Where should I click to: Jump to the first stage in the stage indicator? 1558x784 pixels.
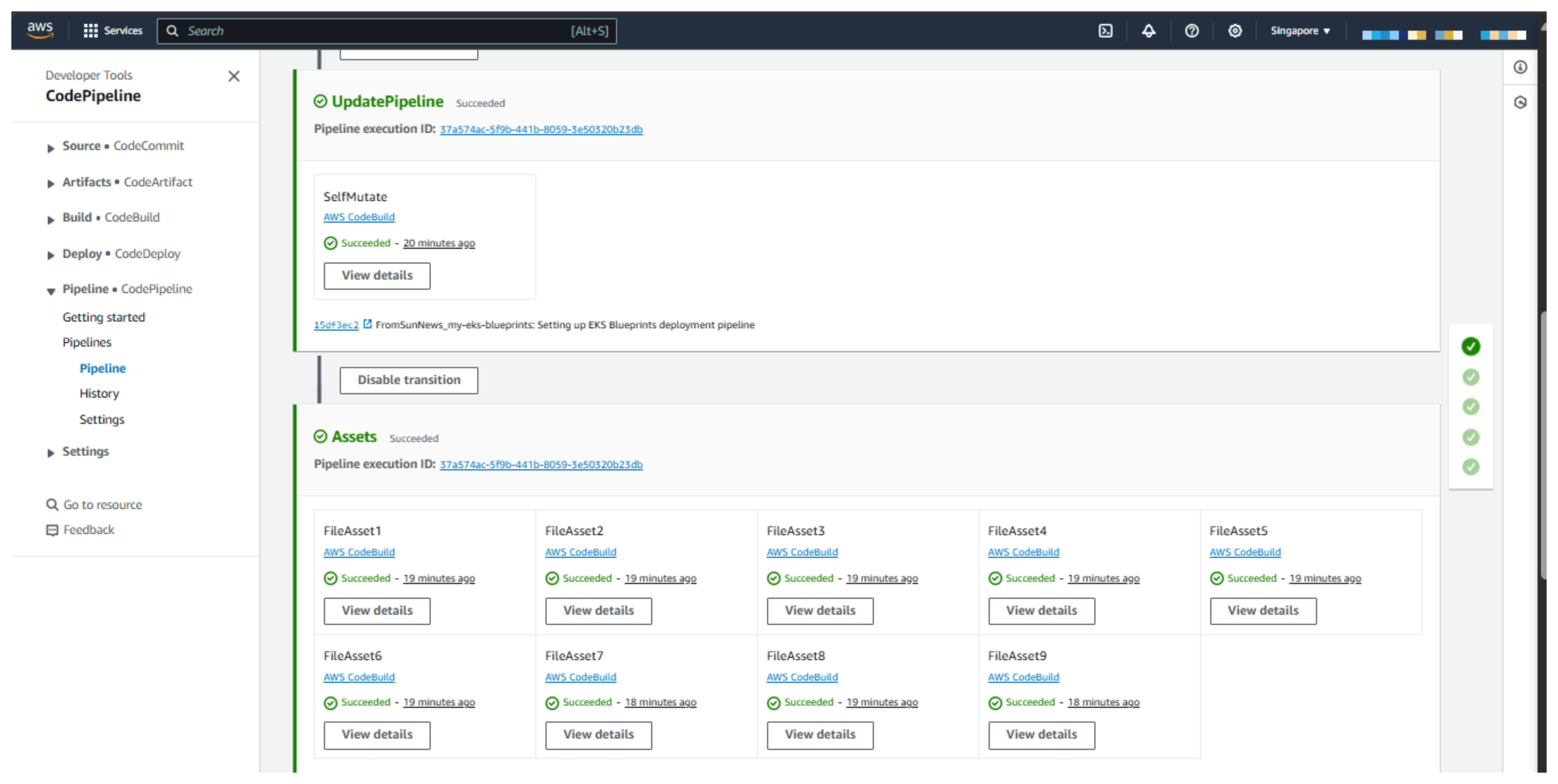(x=1471, y=347)
